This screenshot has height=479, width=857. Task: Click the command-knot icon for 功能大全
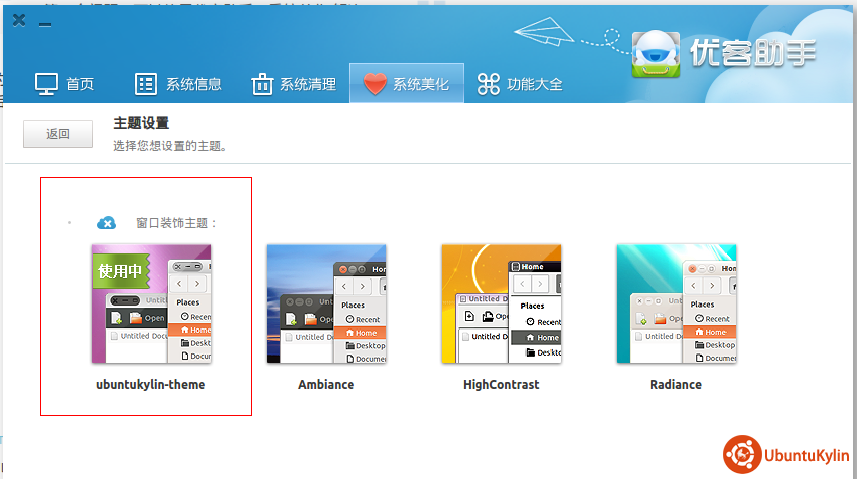click(489, 84)
